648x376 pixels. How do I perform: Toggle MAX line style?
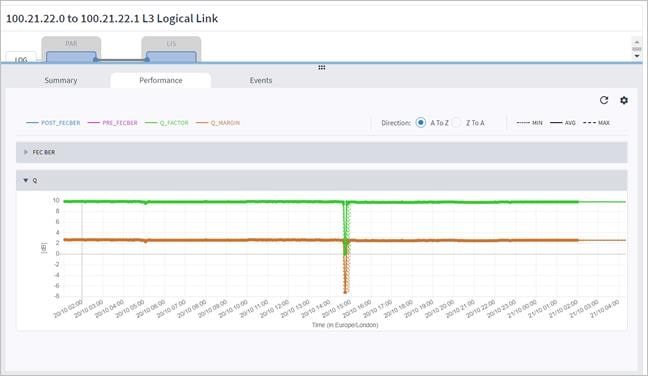click(x=596, y=123)
